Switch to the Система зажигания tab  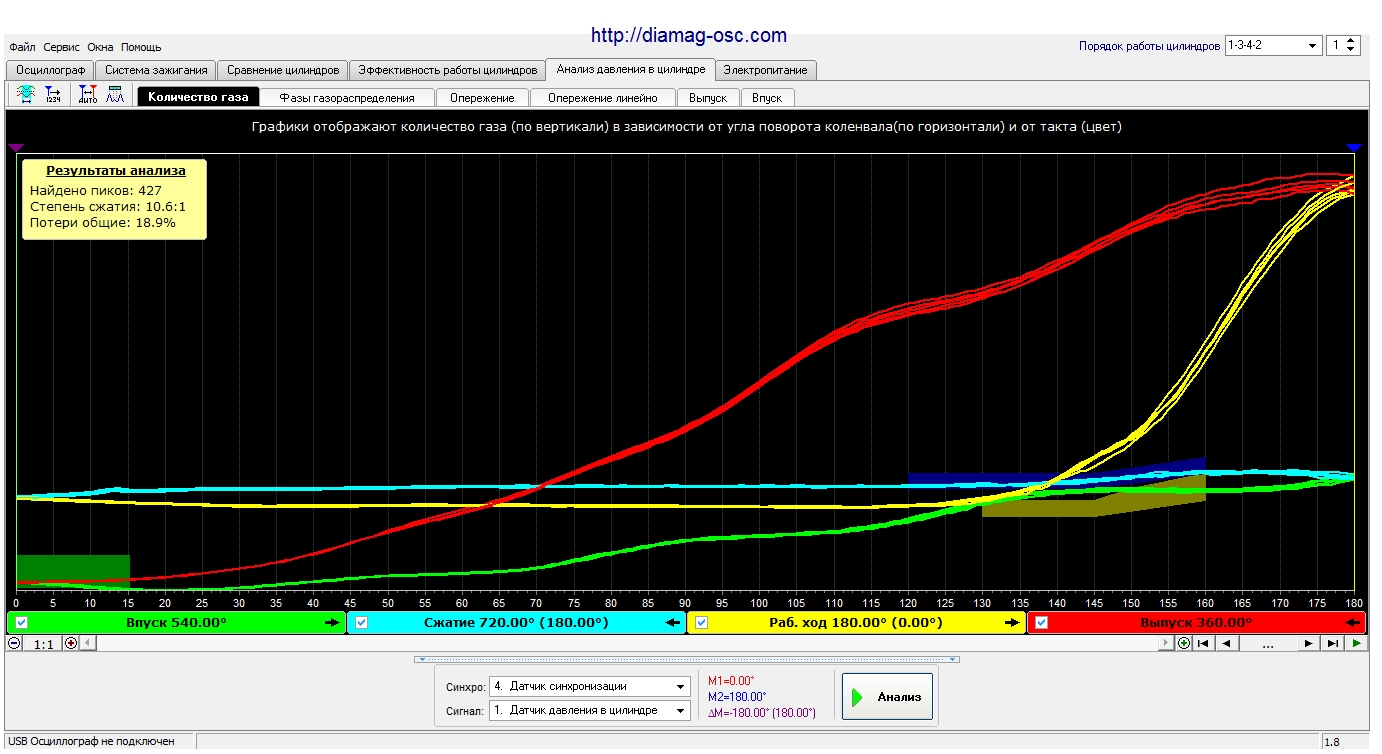pos(156,70)
